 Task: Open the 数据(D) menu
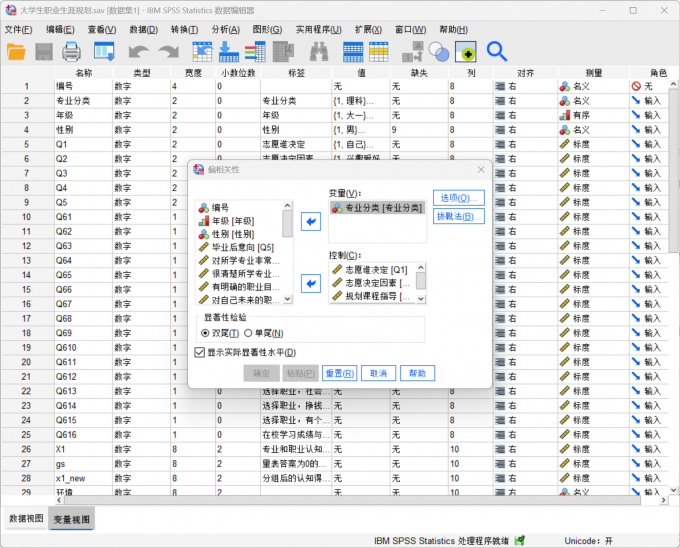click(x=144, y=29)
